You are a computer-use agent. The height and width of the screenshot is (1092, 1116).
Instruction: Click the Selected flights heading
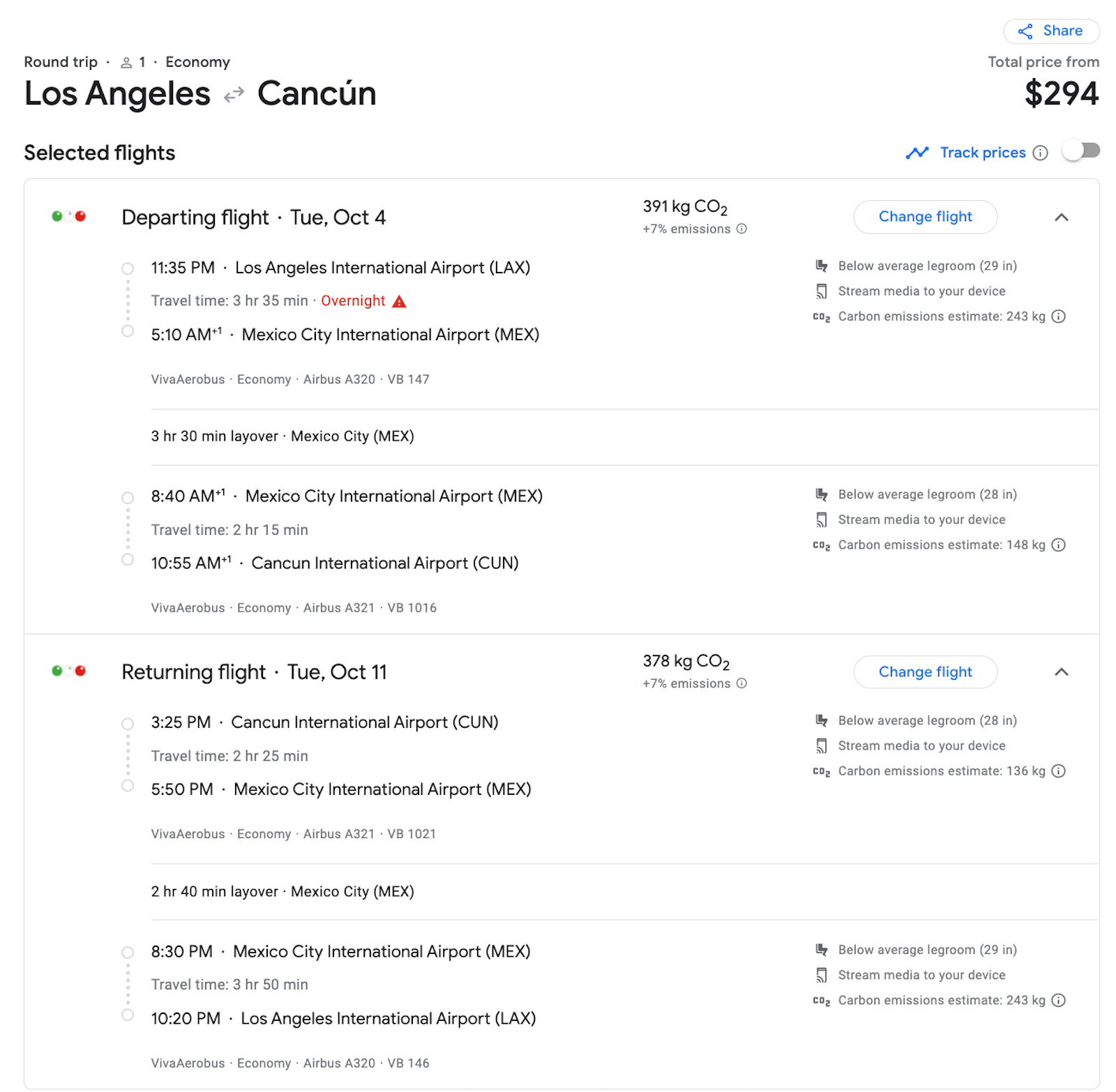99,153
